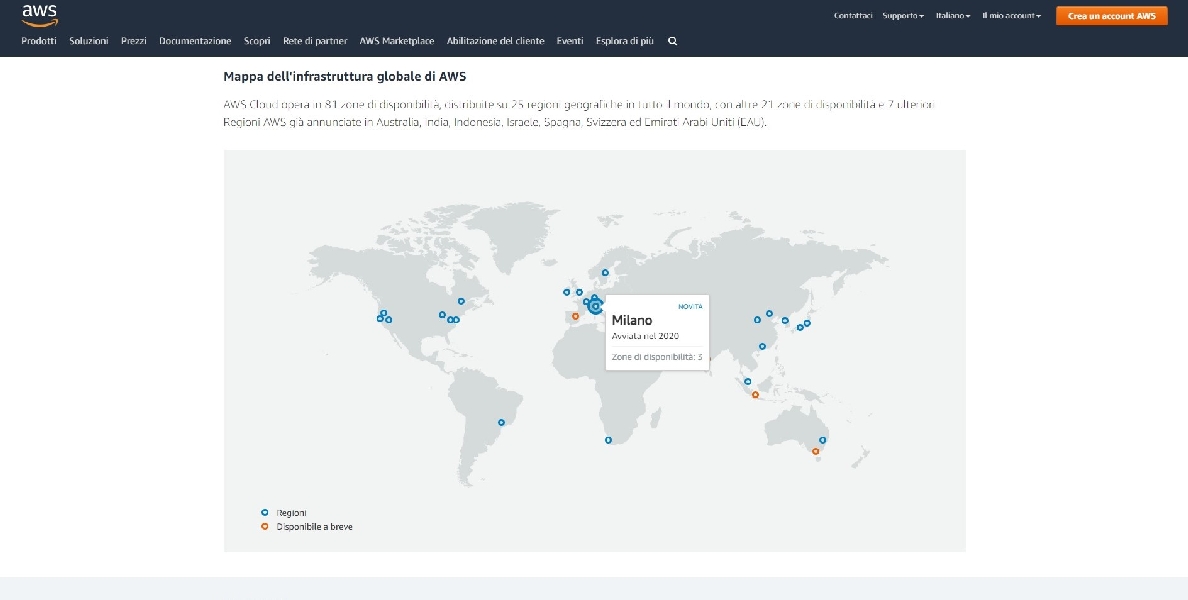The image size is (1188, 600).
Task: Select the Hong Kong region marker
Action: tap(762, 346)
